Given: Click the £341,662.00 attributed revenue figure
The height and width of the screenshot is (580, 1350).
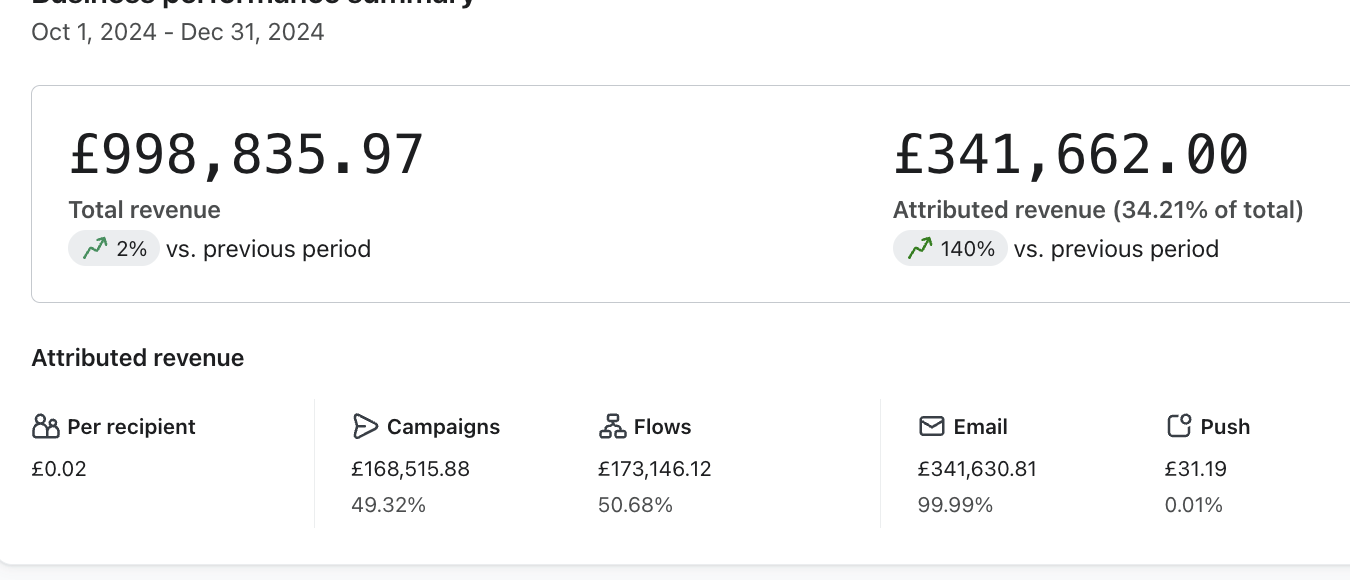Looking at the screenshot, I should pyautogui.click(x=1071, y=155).
